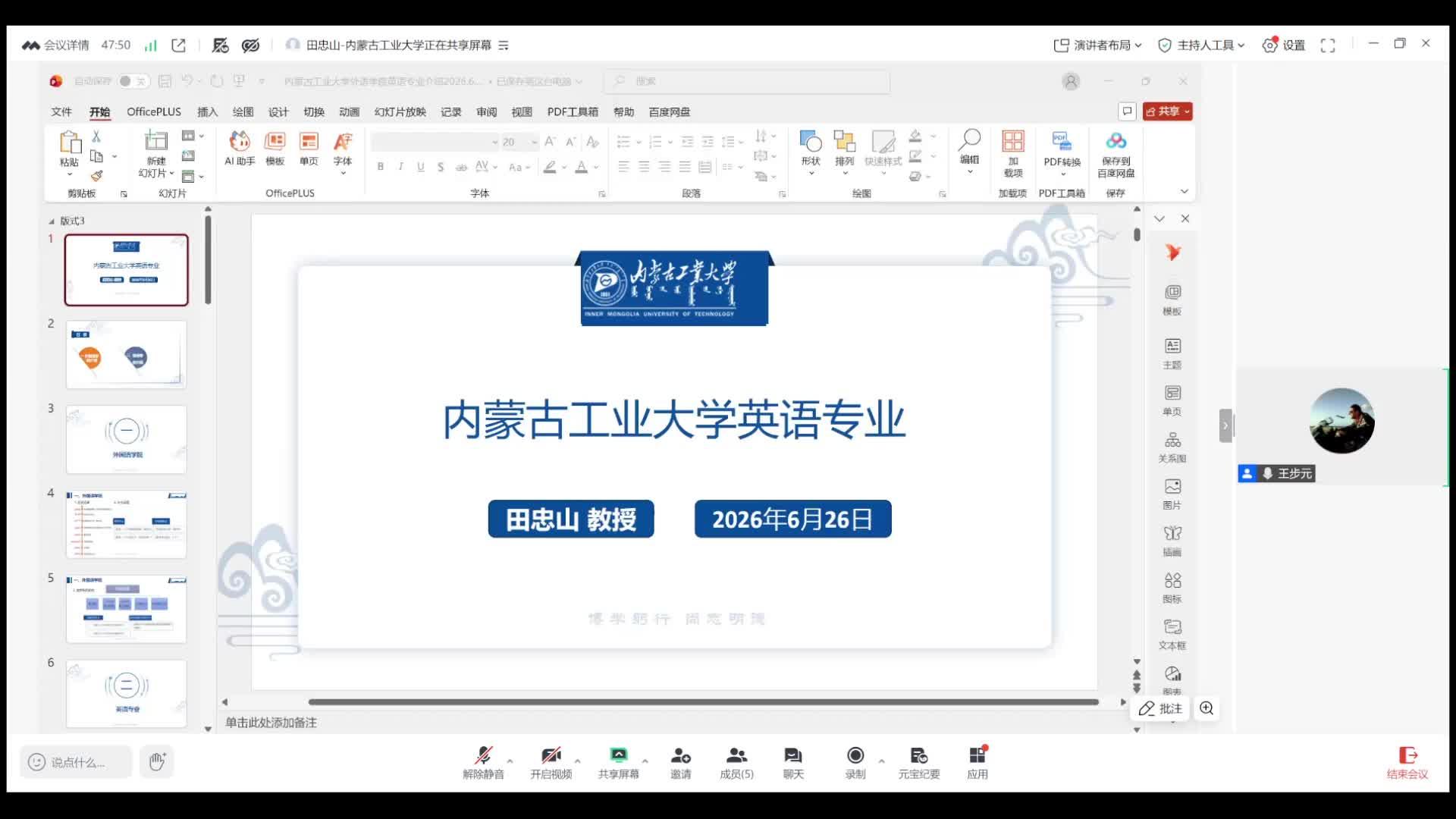The image size is (1456, 819).
Task: Click the 元宝纪要 meeting notes icon
Action: (919, 762)
